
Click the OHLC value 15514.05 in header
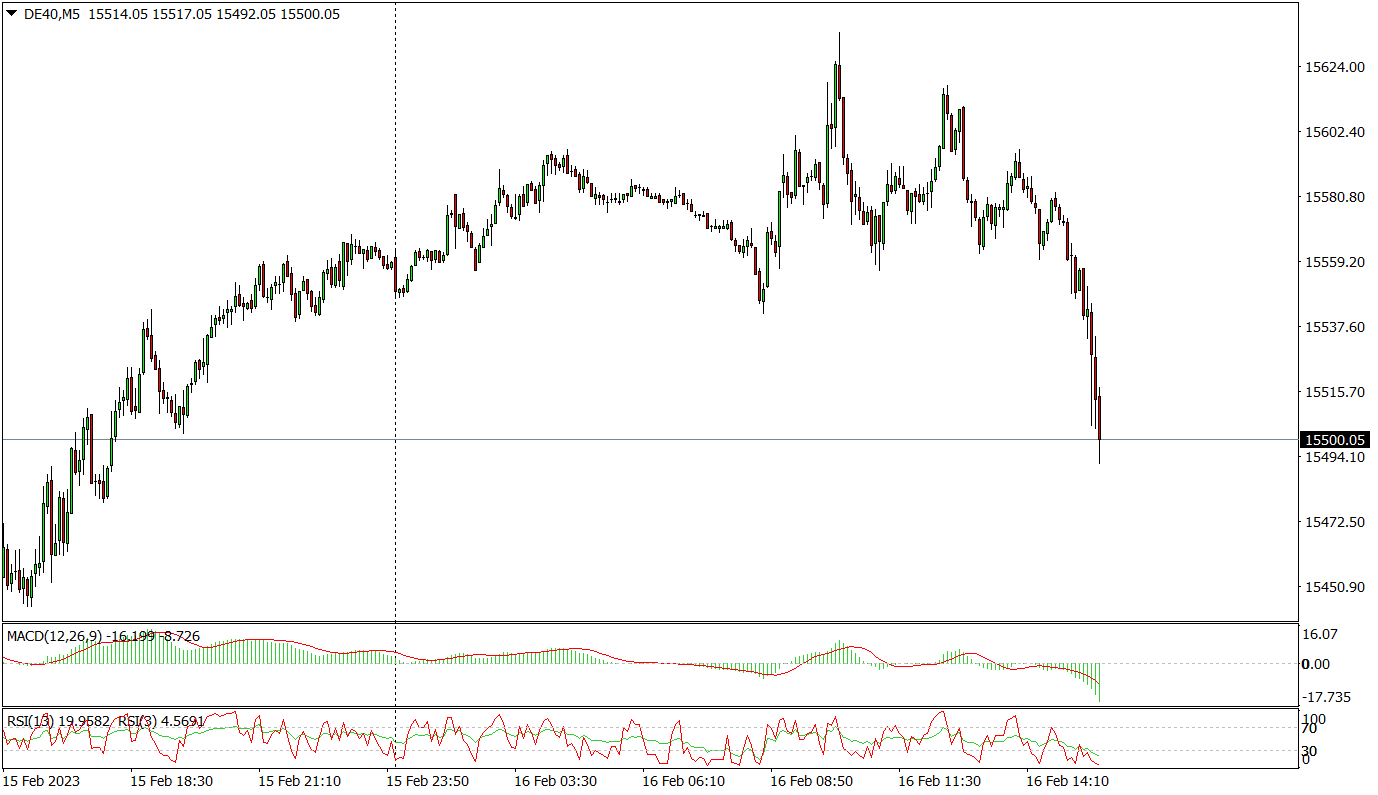point(117,14)
